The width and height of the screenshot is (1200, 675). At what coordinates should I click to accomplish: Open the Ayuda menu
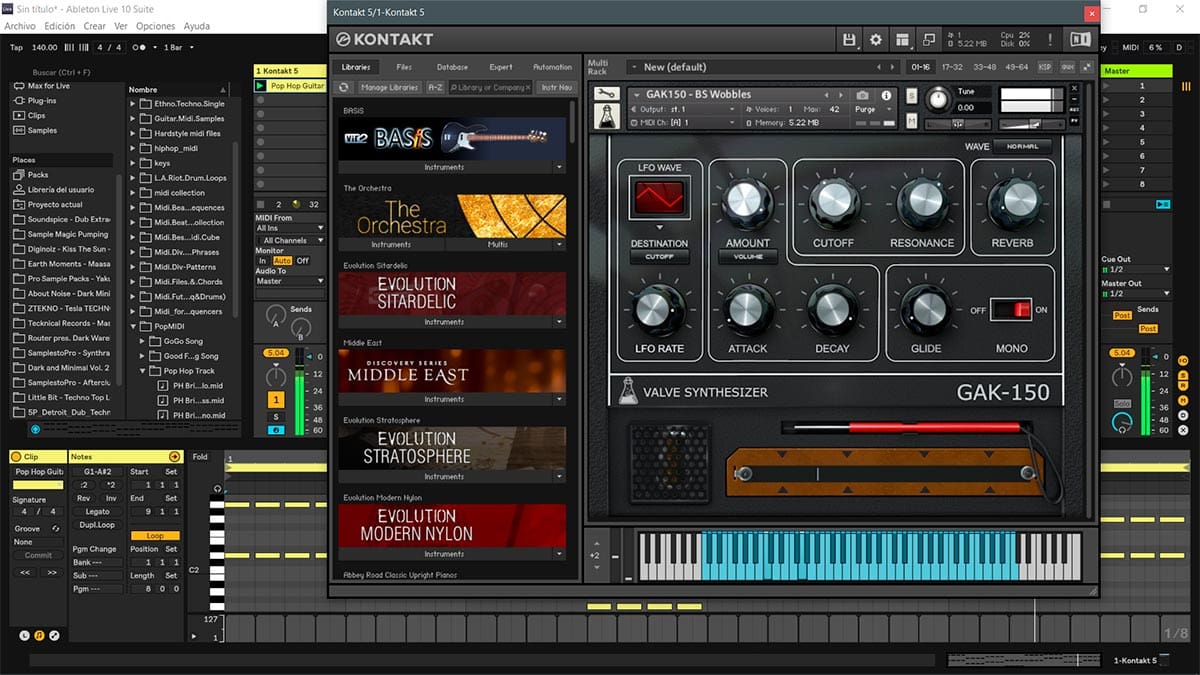(197, 26)
